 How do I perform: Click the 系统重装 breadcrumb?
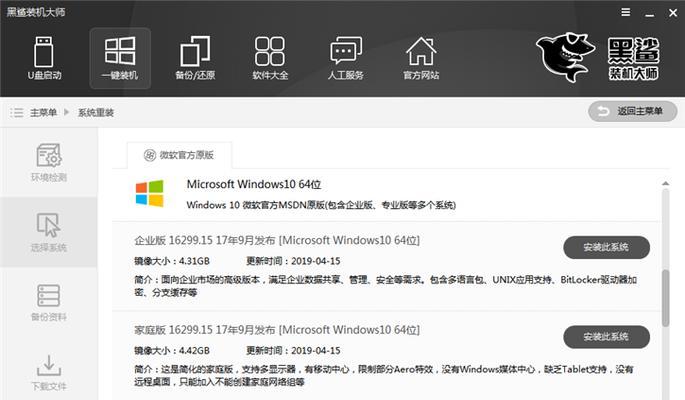click(x=96, y=113)
